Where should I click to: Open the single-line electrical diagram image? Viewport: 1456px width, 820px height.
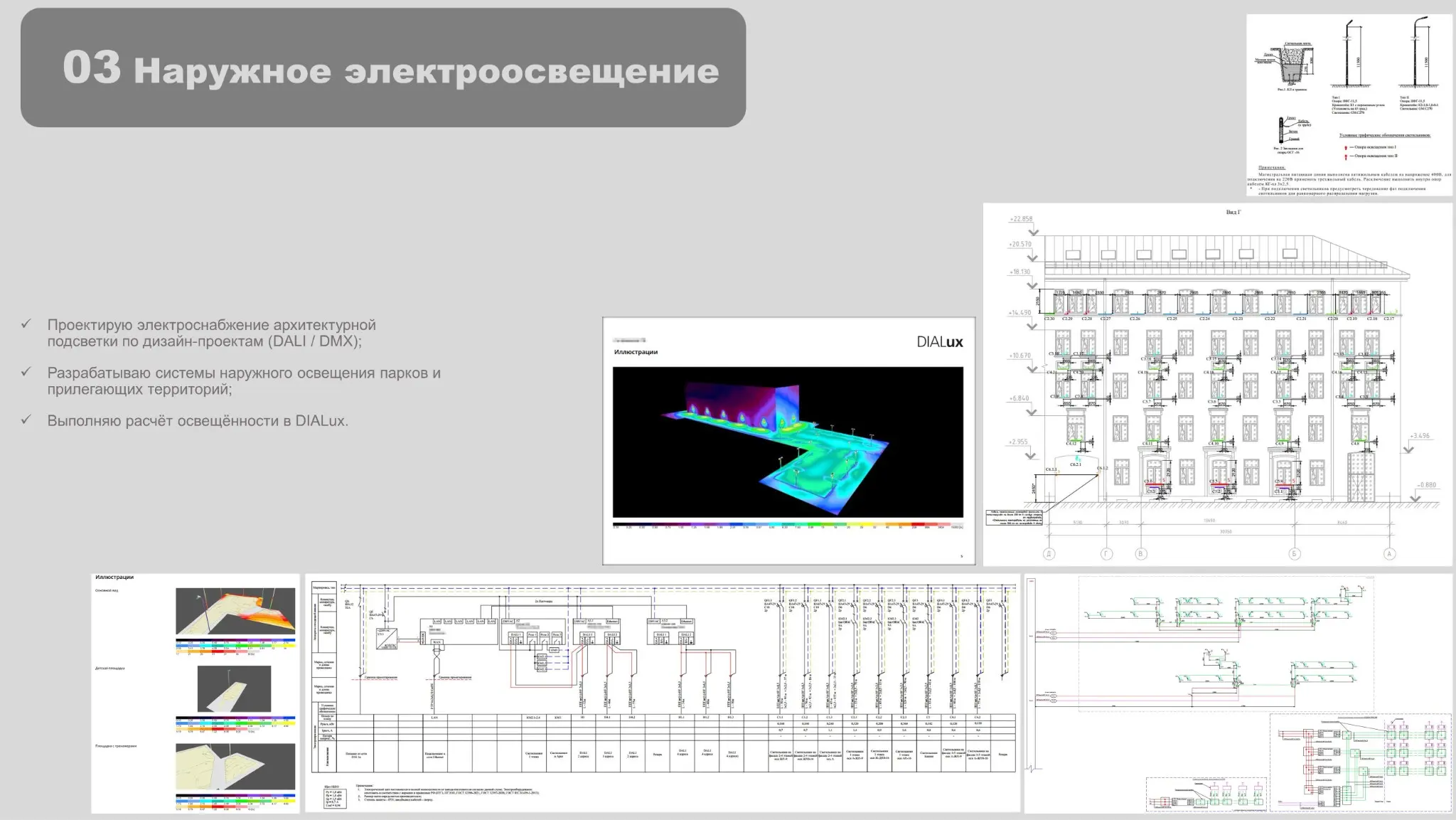(x=663, y=693)
